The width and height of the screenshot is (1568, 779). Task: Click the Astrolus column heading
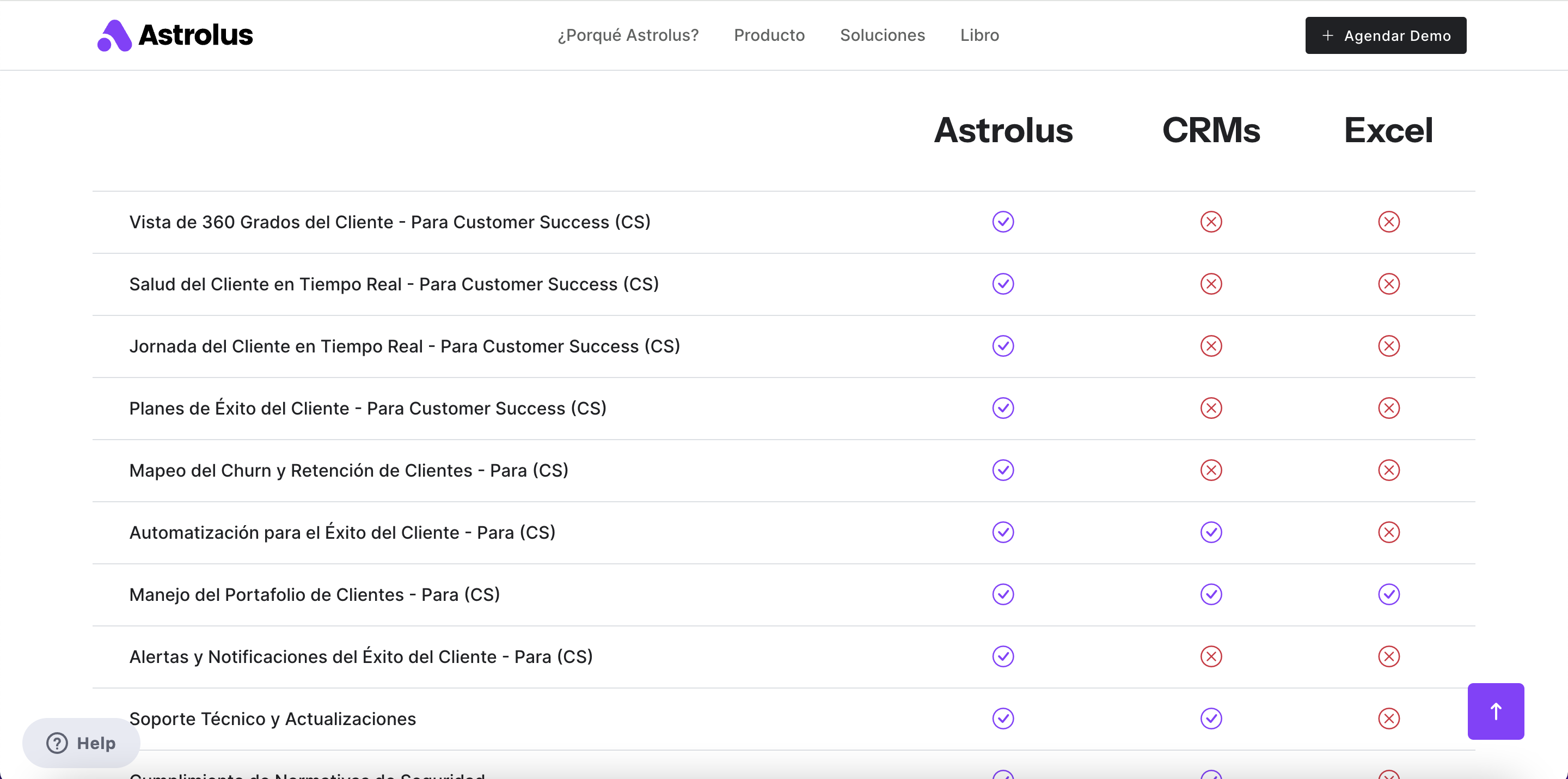coord(1003,130)
